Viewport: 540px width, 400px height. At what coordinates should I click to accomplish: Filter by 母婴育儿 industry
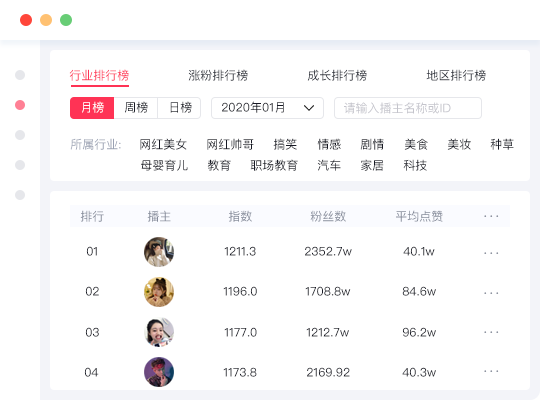point(164,165)
